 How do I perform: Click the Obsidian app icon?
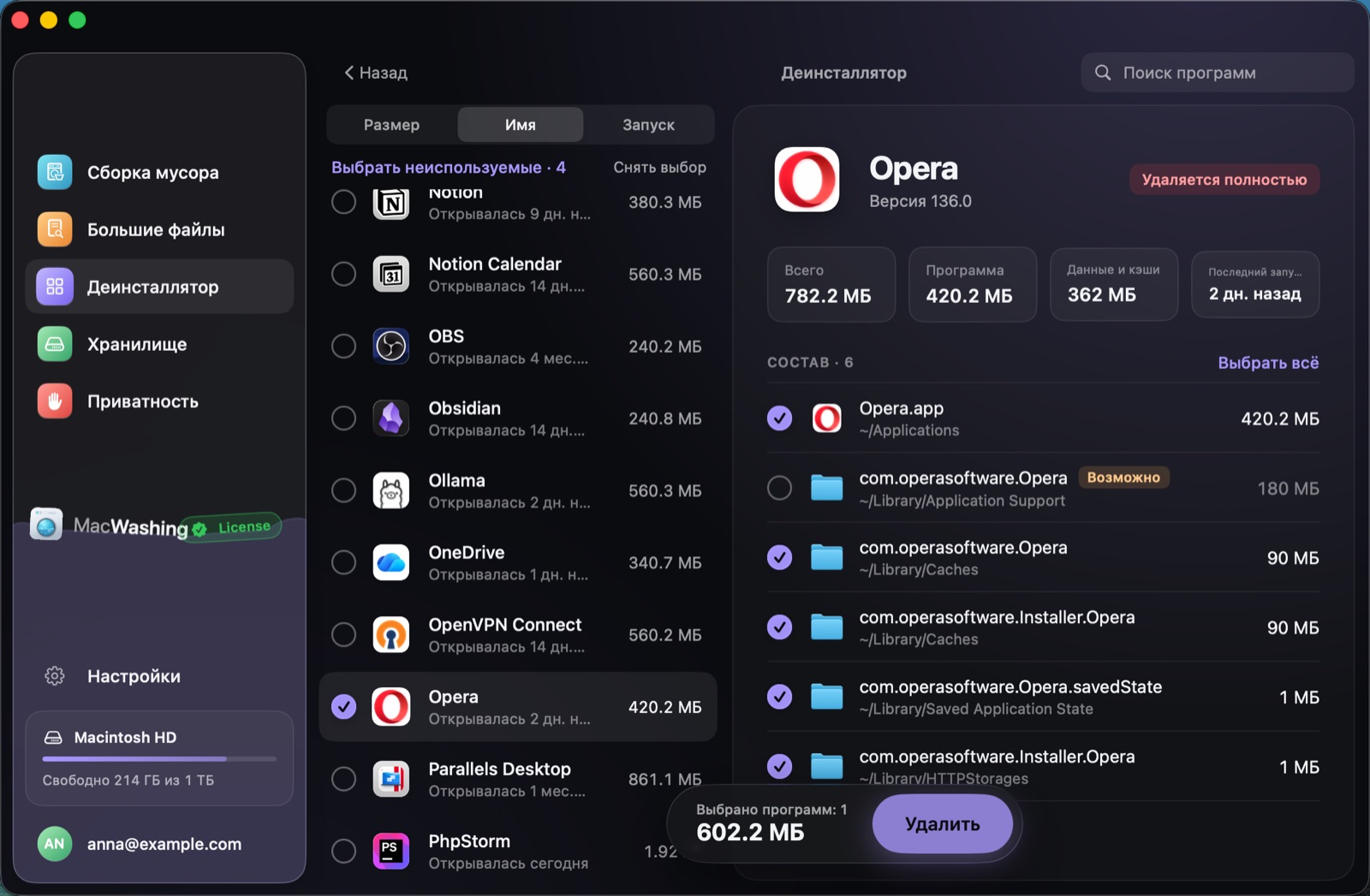(391, 418)
